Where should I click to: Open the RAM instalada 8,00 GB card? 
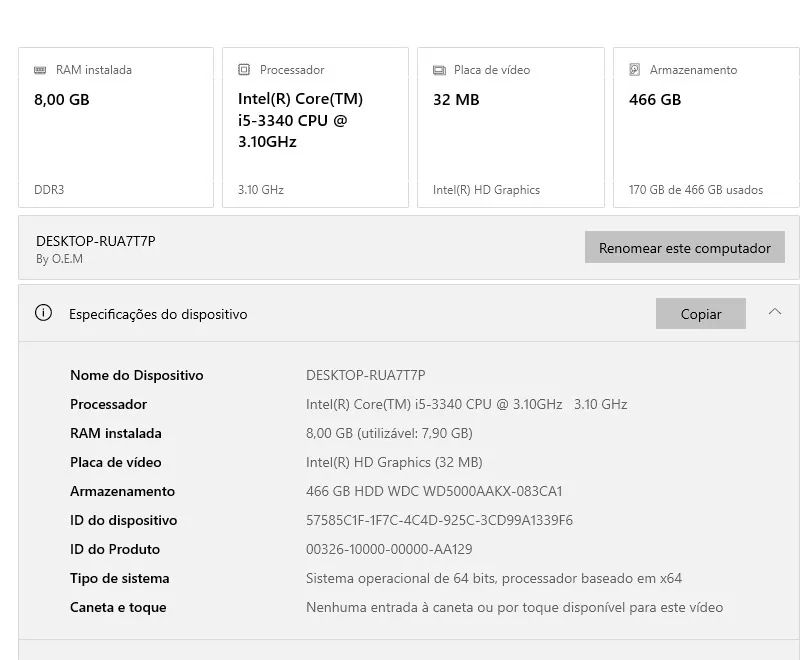click(116, 128)
